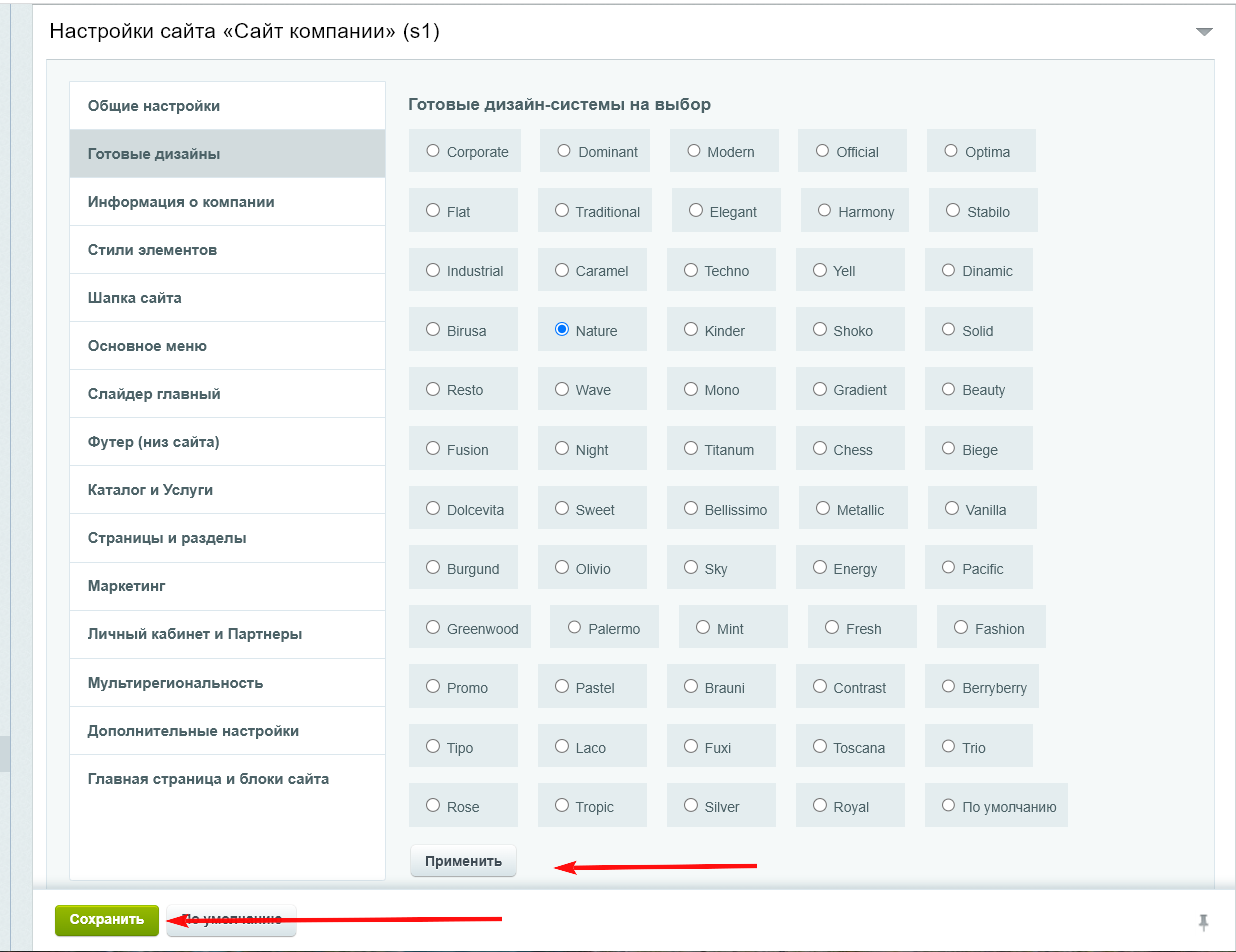Pick the Berryberry design theme

point(949,686)
